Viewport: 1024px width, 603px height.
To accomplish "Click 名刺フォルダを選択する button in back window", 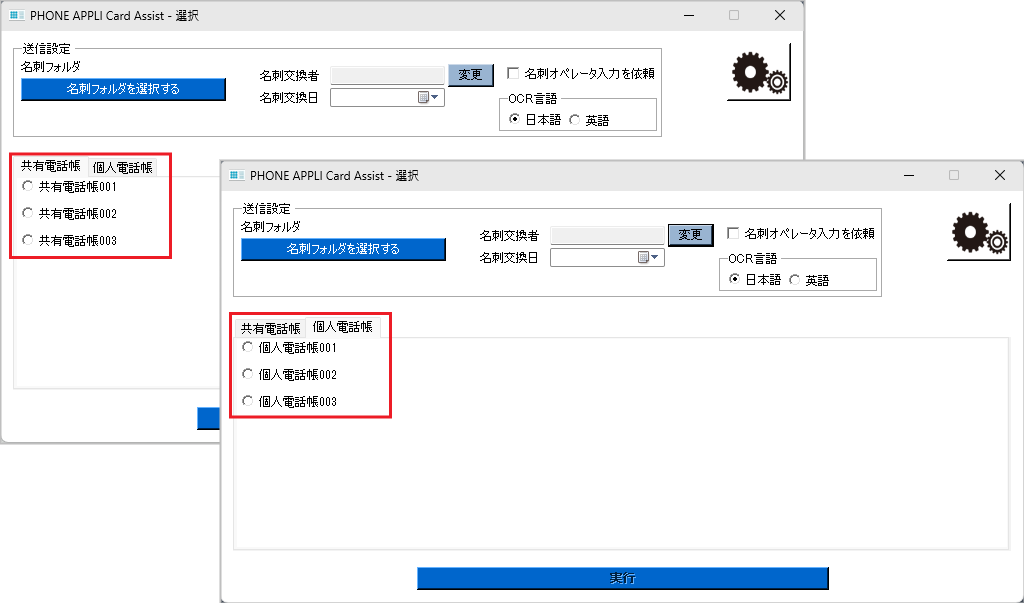I will [123, 89].
